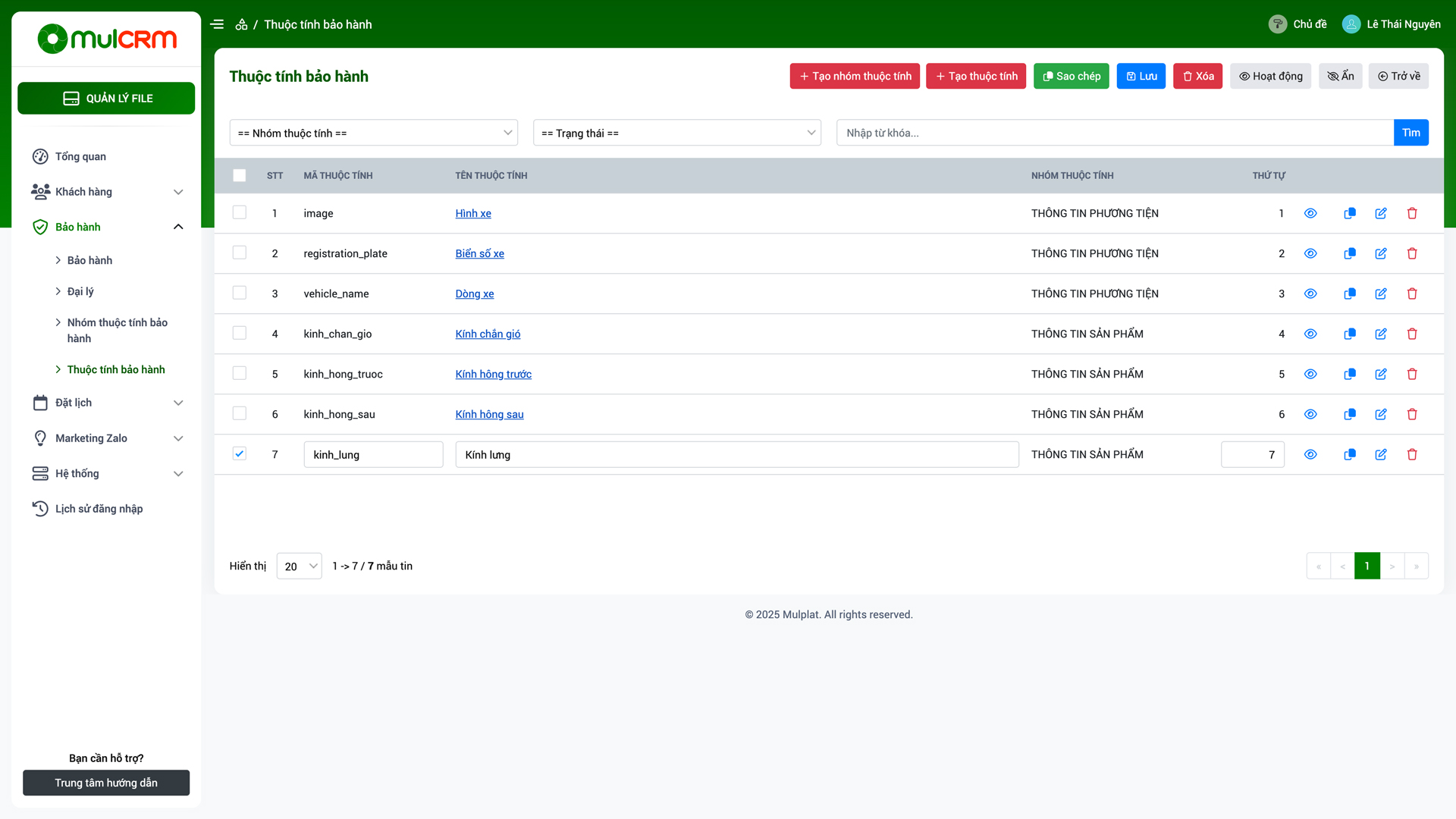Uncheck the kinh_lung row checkbox
This screenshot has height=819, width=1456.
coord(240,454)
